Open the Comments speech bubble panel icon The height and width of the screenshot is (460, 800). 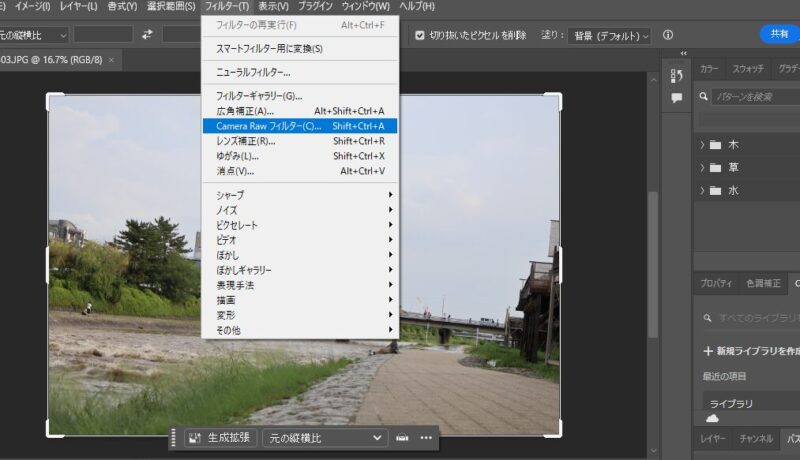(x=677, y=98)
